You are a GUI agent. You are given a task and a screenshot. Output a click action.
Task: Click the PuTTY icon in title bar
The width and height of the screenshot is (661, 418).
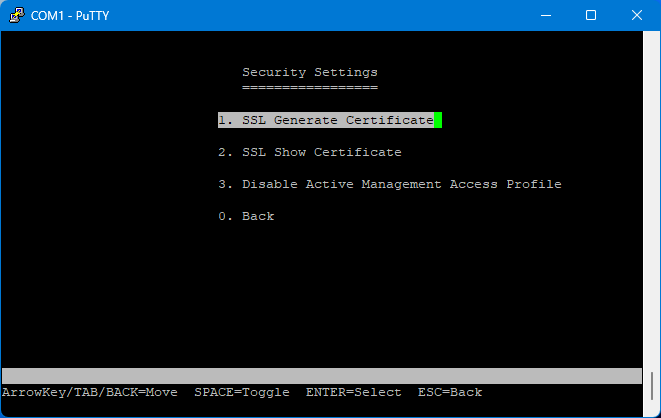[16, 15]
